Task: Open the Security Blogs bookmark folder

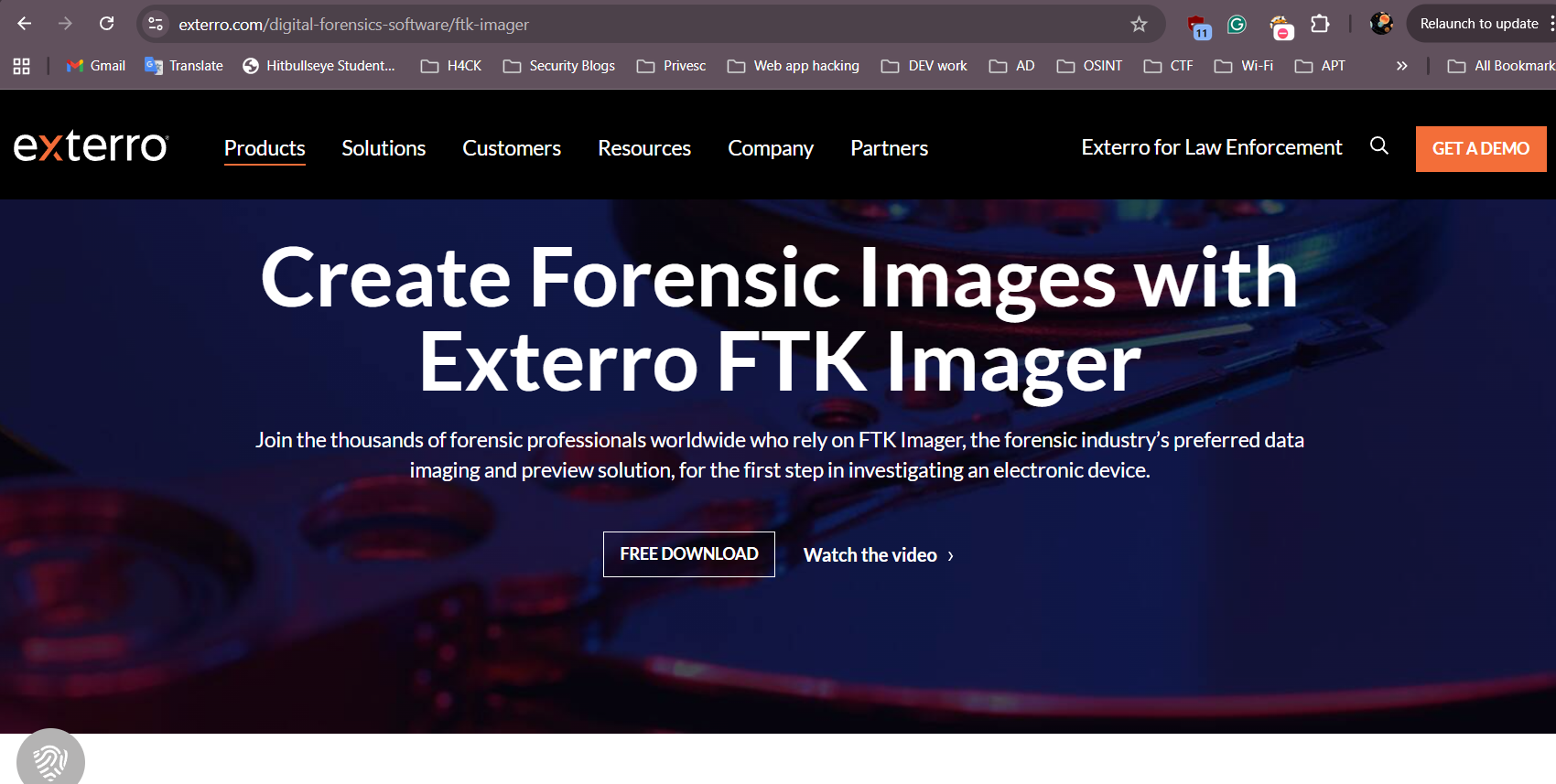Action: click(x=559, y=66)
